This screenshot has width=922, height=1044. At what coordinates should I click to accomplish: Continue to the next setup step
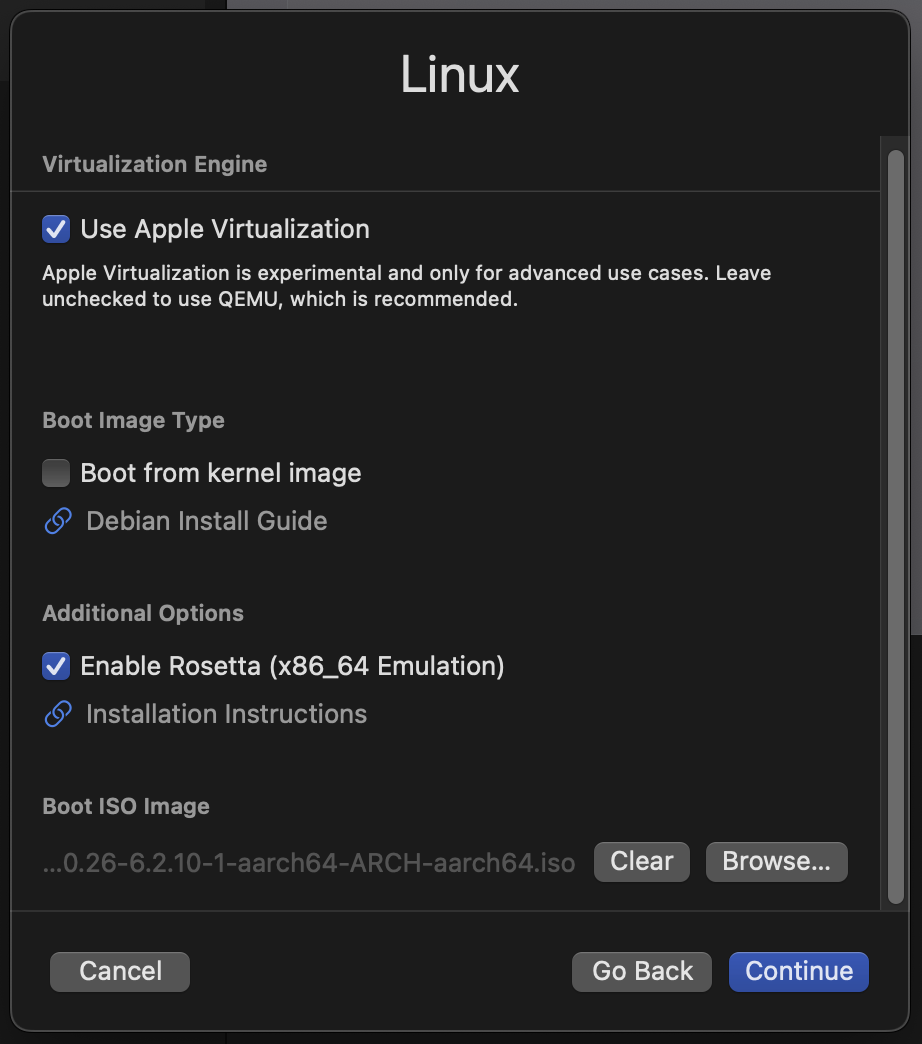tap(799, 971)
